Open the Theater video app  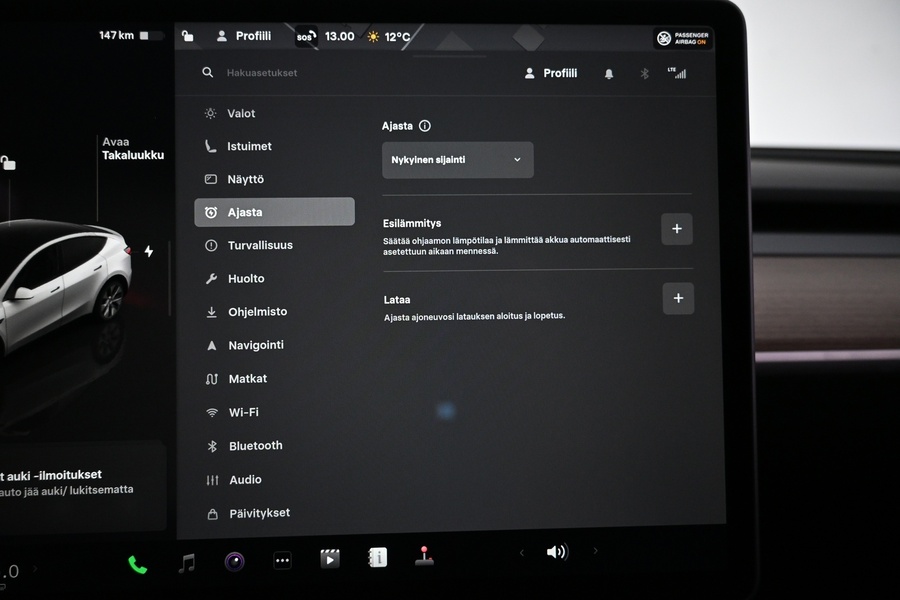click(329, 559)
